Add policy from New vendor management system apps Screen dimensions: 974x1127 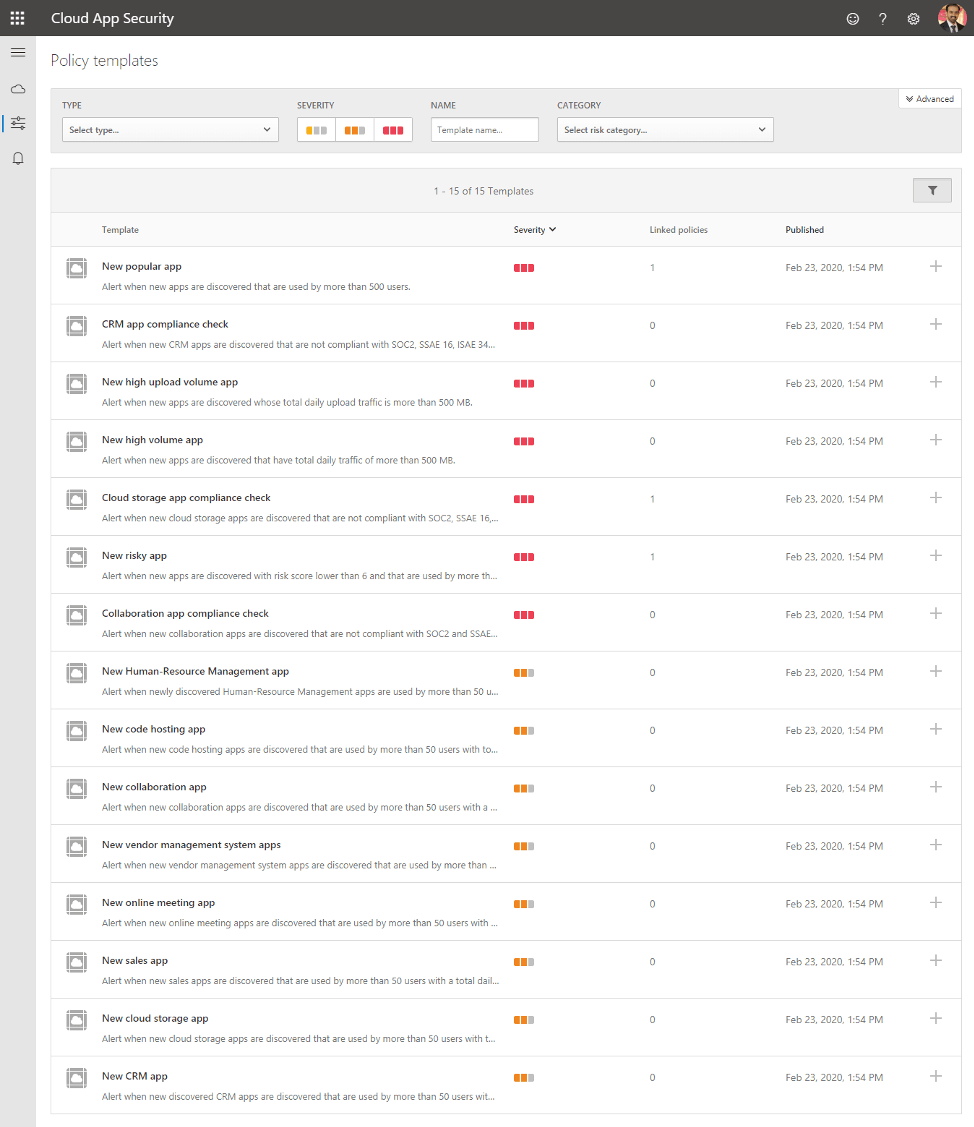[x=936, y=845]
